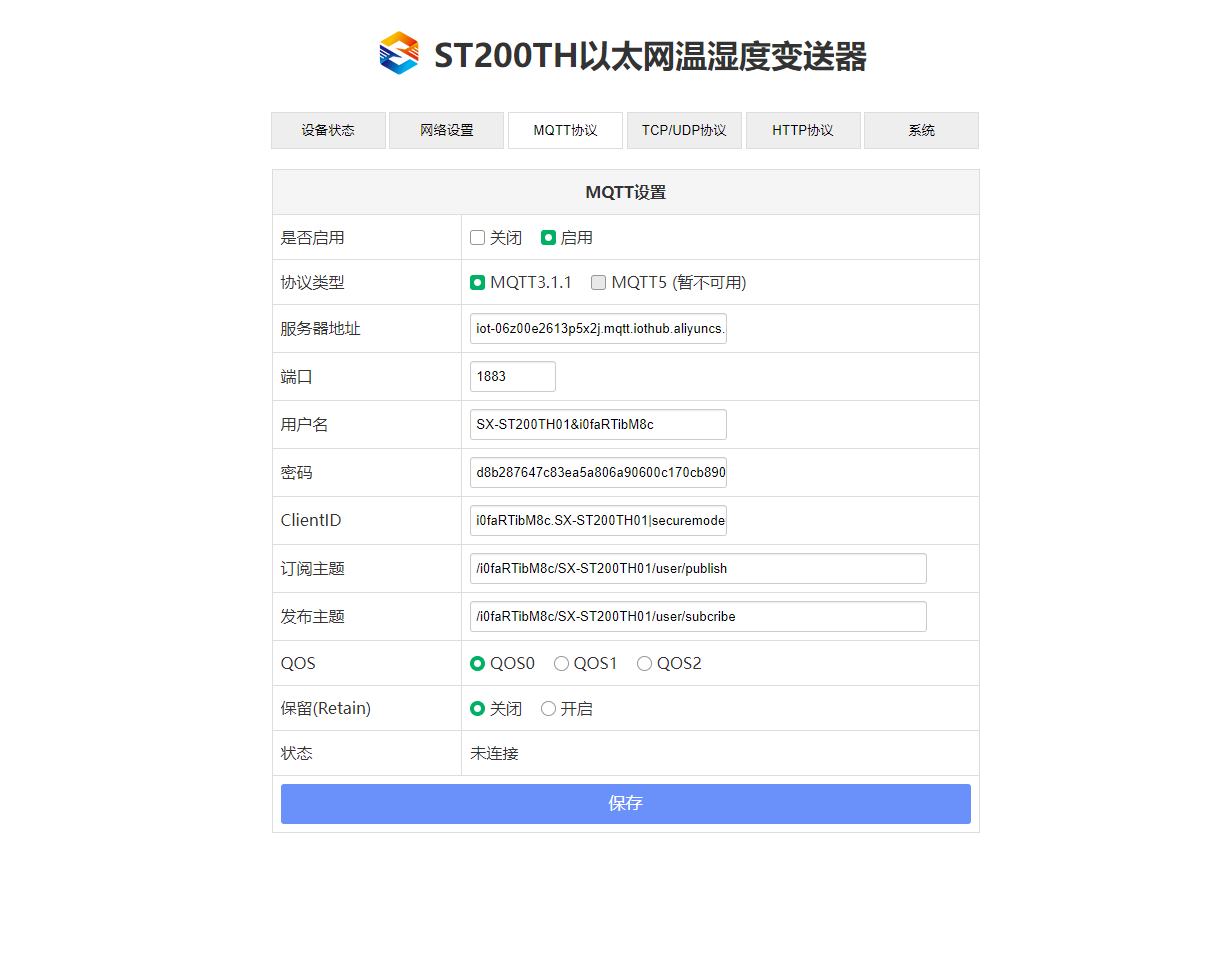Go to the HTTP协议 tab
The image size is (1207, 969).
coord(802,131)
